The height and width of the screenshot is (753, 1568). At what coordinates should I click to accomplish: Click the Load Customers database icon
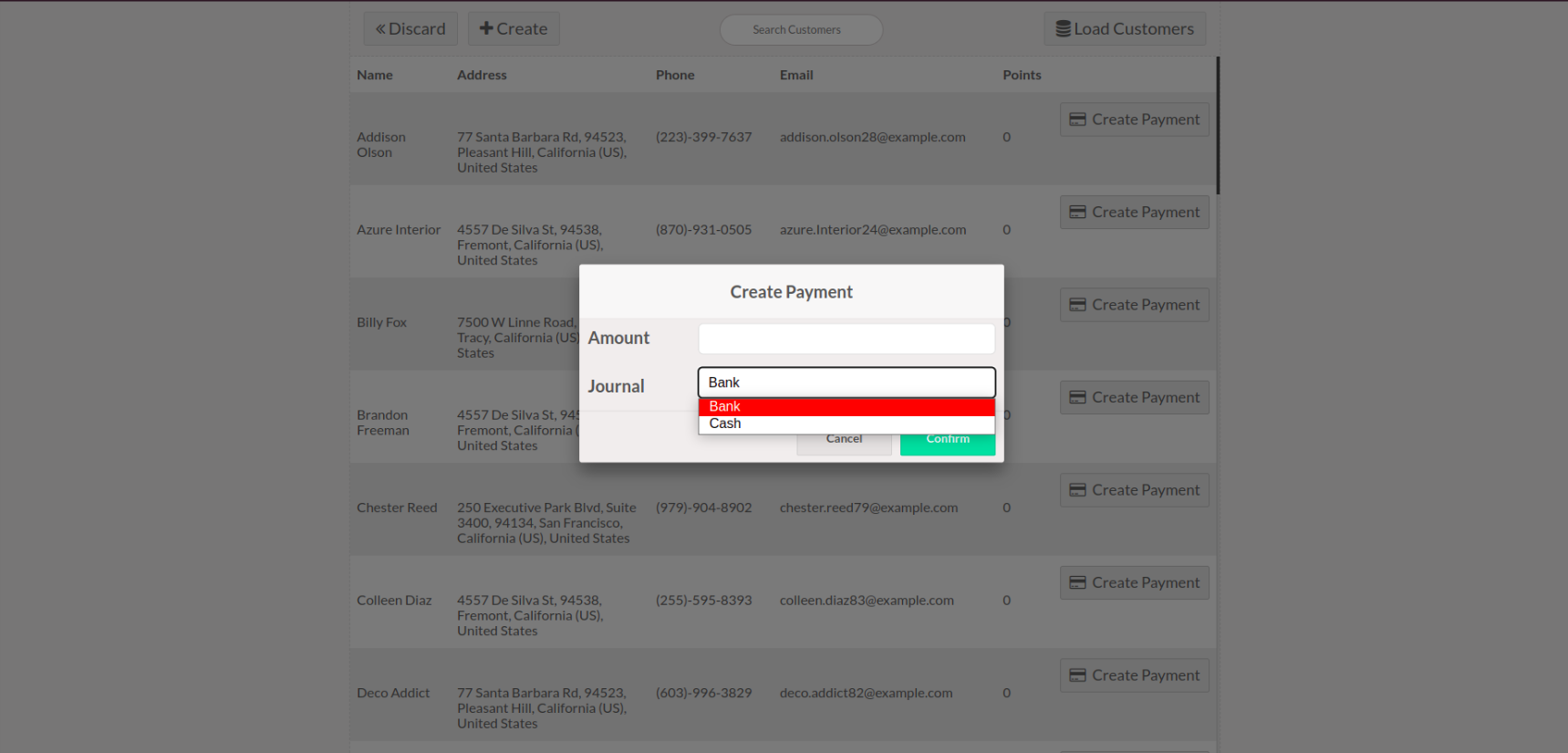point(1064,29)
